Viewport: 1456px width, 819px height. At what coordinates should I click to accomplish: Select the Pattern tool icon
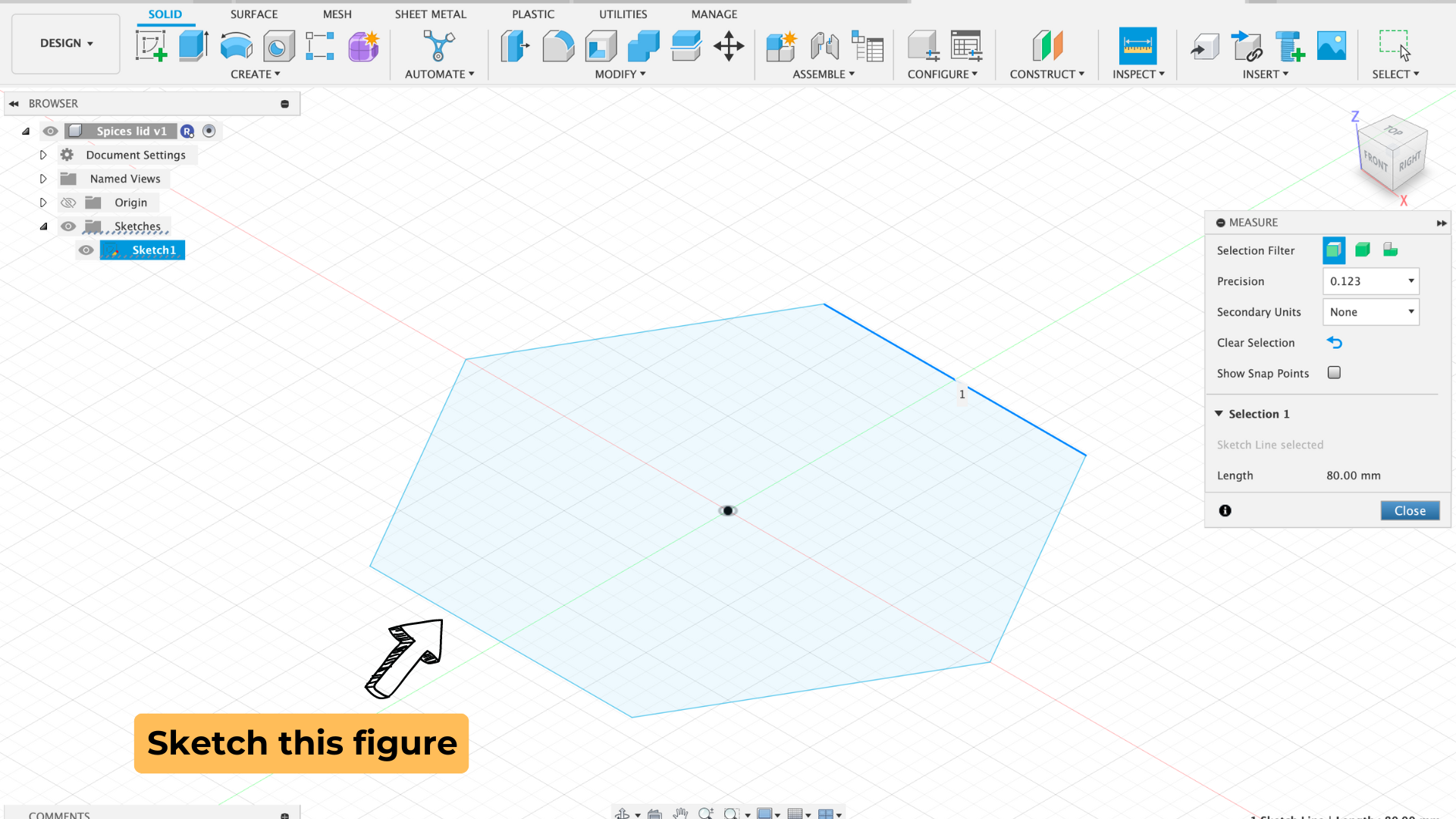pyautogui.click(x=321, y=46)
